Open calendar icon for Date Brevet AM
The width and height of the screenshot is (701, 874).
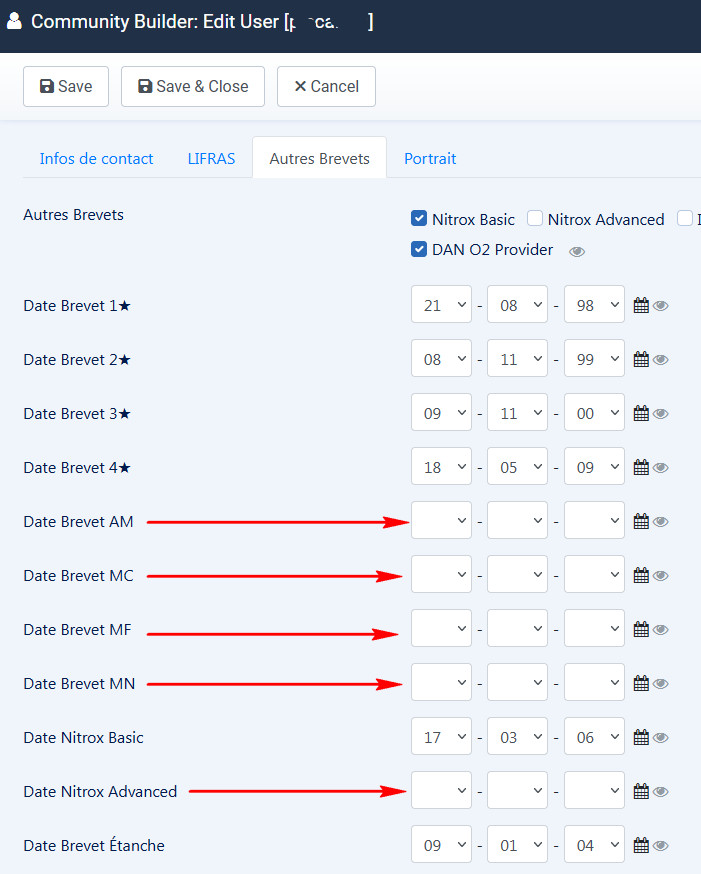(x=641, y=521)
